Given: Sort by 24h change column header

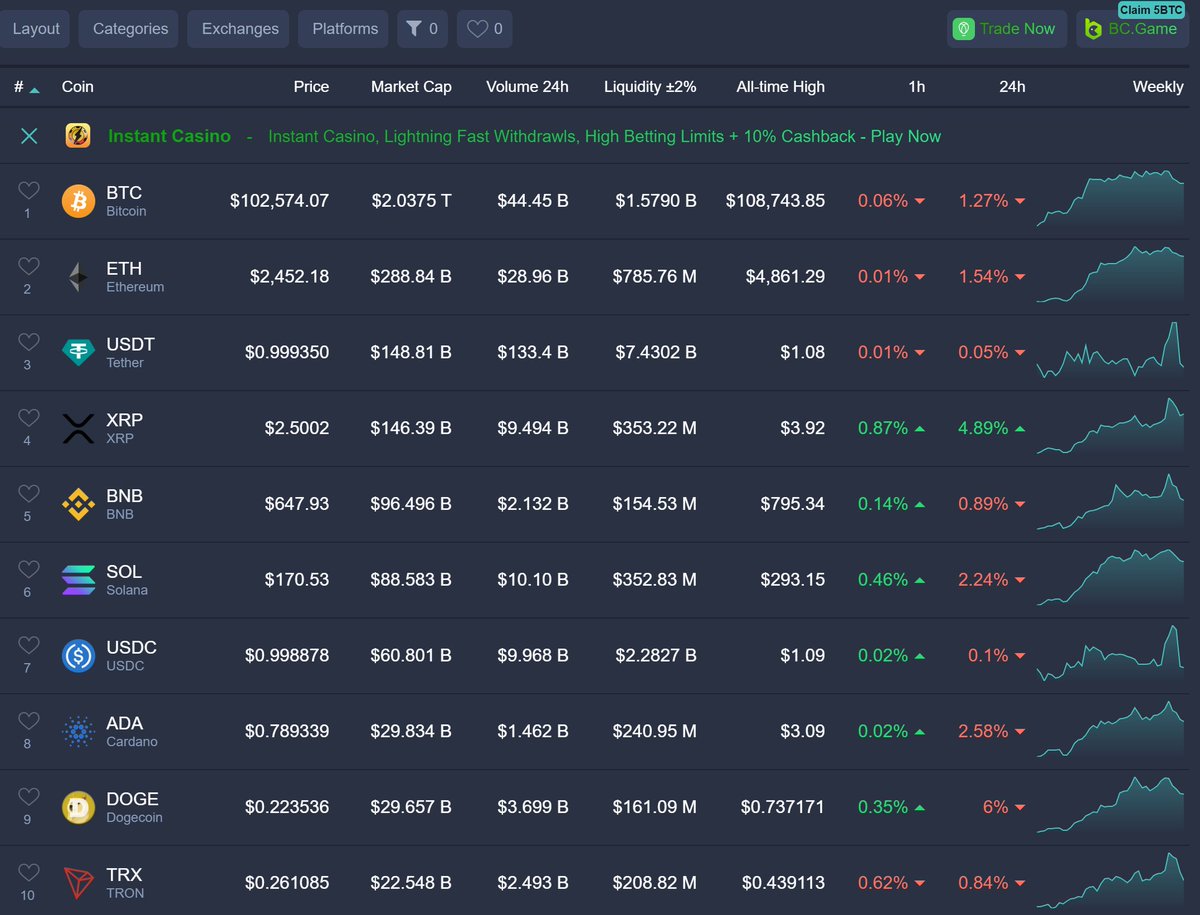Looking at the screenshot, I should tap(1012, 87).
